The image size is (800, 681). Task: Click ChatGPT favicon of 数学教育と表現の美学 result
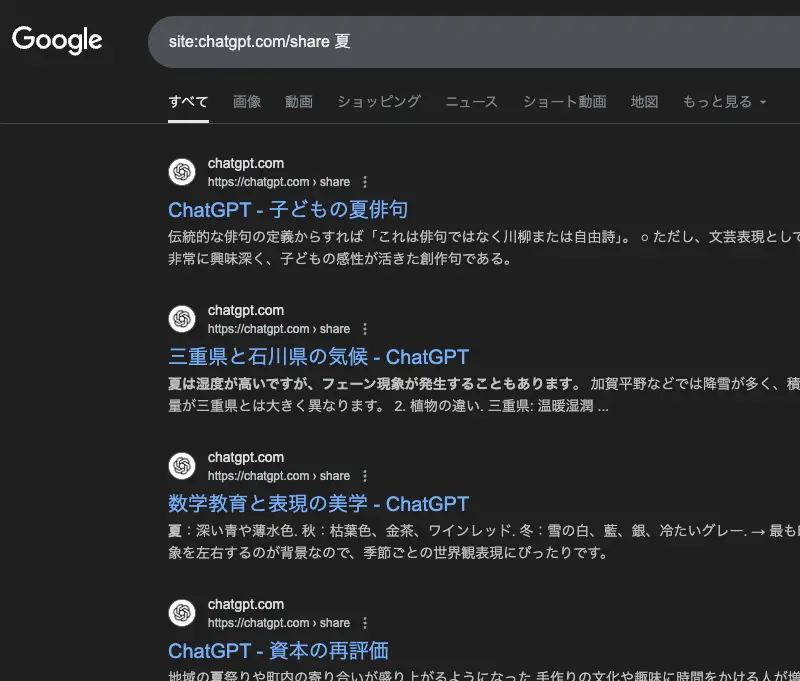(182, 466)
